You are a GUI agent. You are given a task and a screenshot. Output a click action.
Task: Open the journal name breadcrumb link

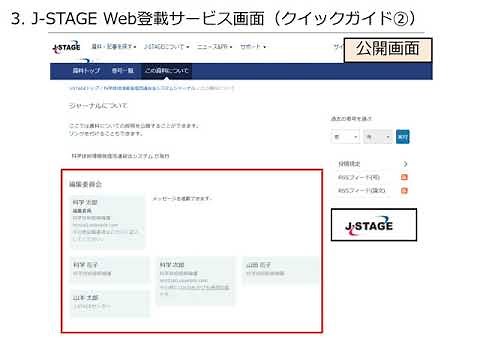(149, 88)
